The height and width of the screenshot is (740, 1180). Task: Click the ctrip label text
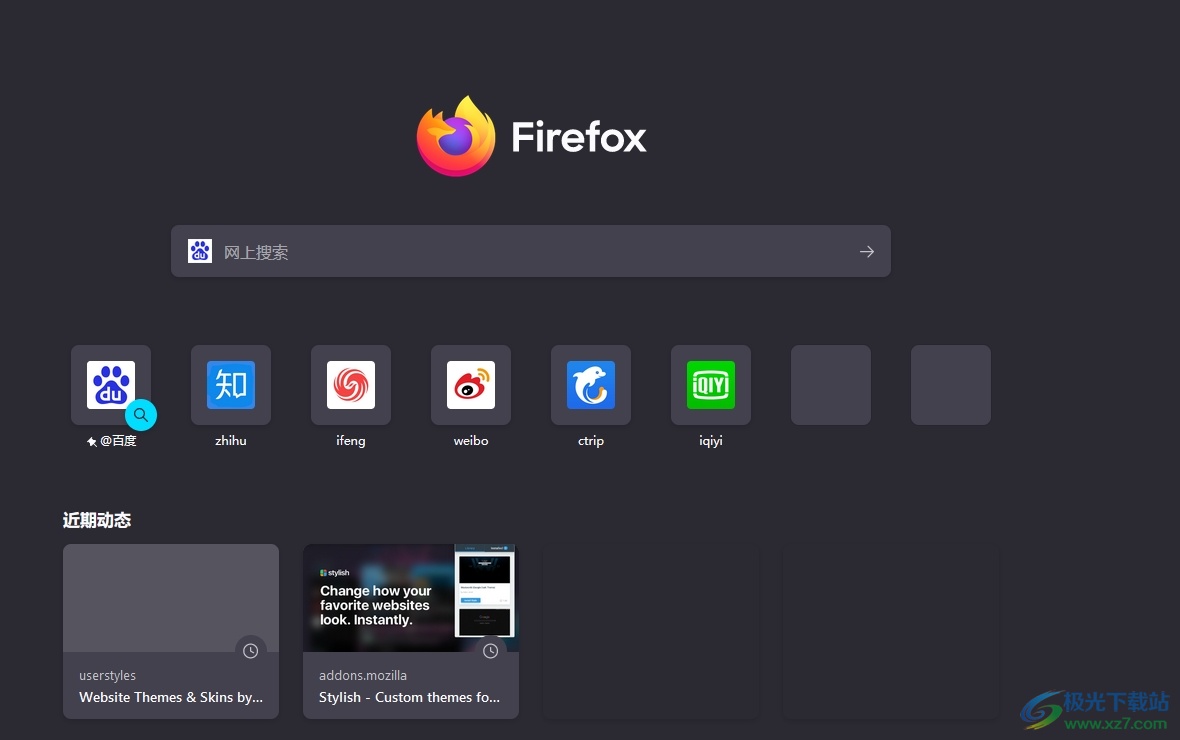point(591,441)
